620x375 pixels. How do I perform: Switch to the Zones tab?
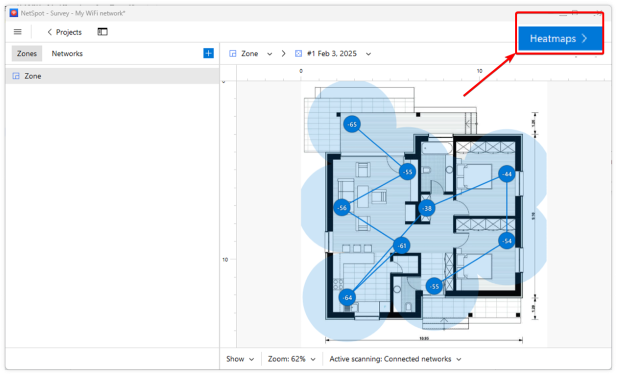[26, 53]
